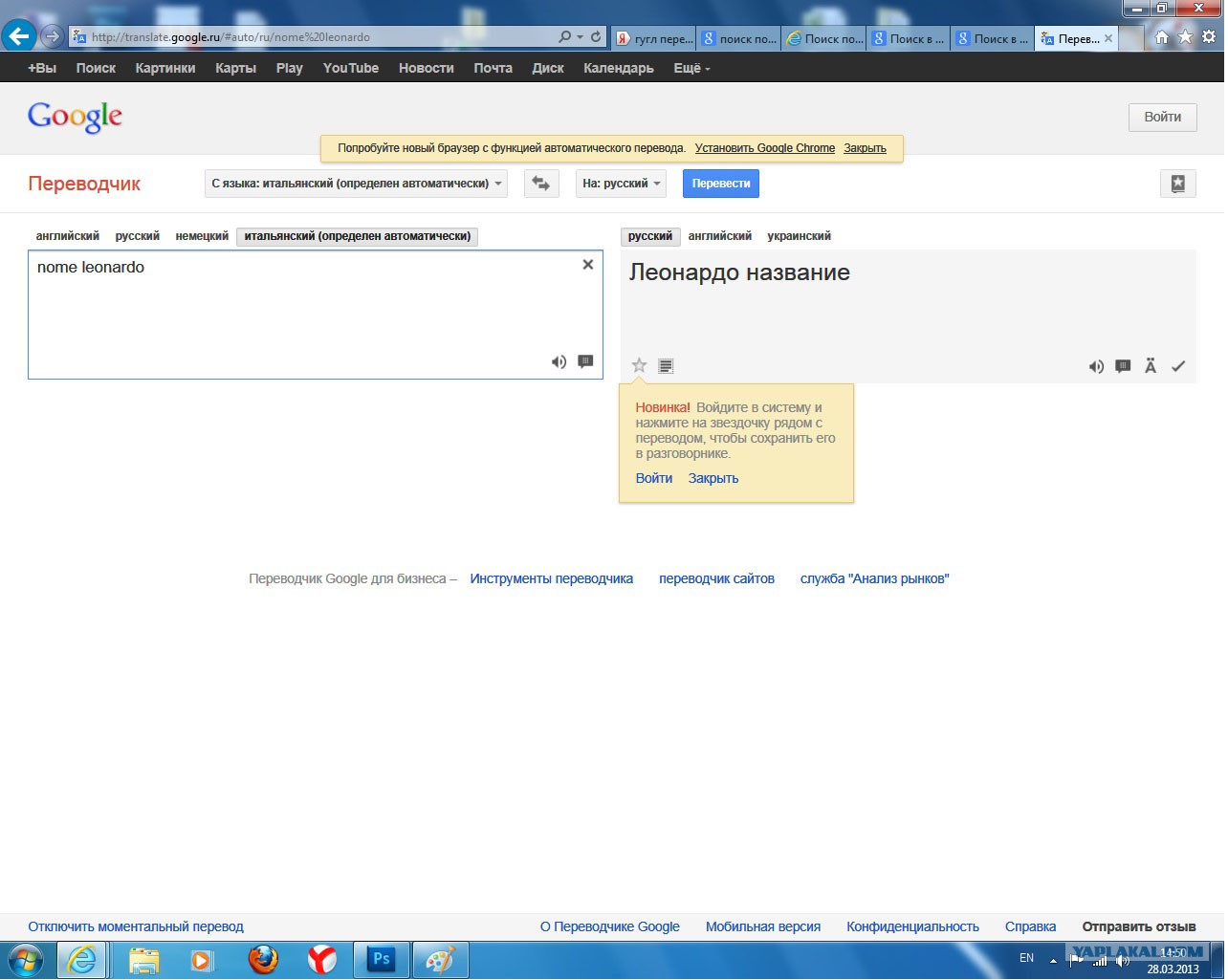Click the browser back arrow button
Image resolution: width=1228 pixels, height=980 pixels.
point(18,36)
